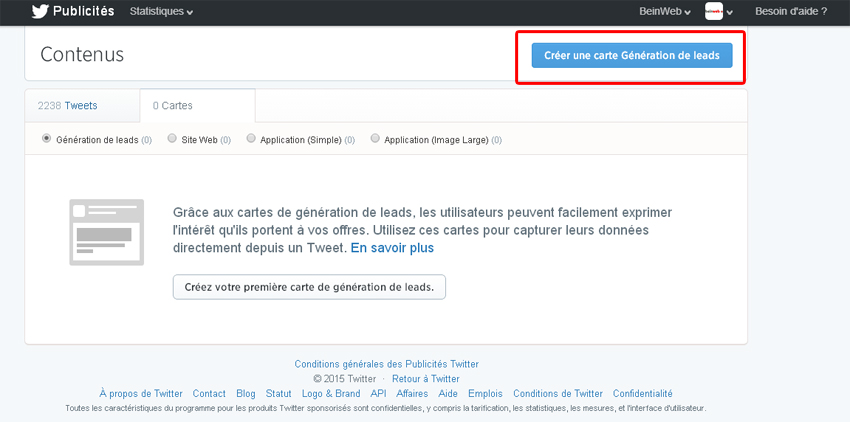Select the Site Web radio button
This screenshot has height=422, width=850.
coord(173,139)
